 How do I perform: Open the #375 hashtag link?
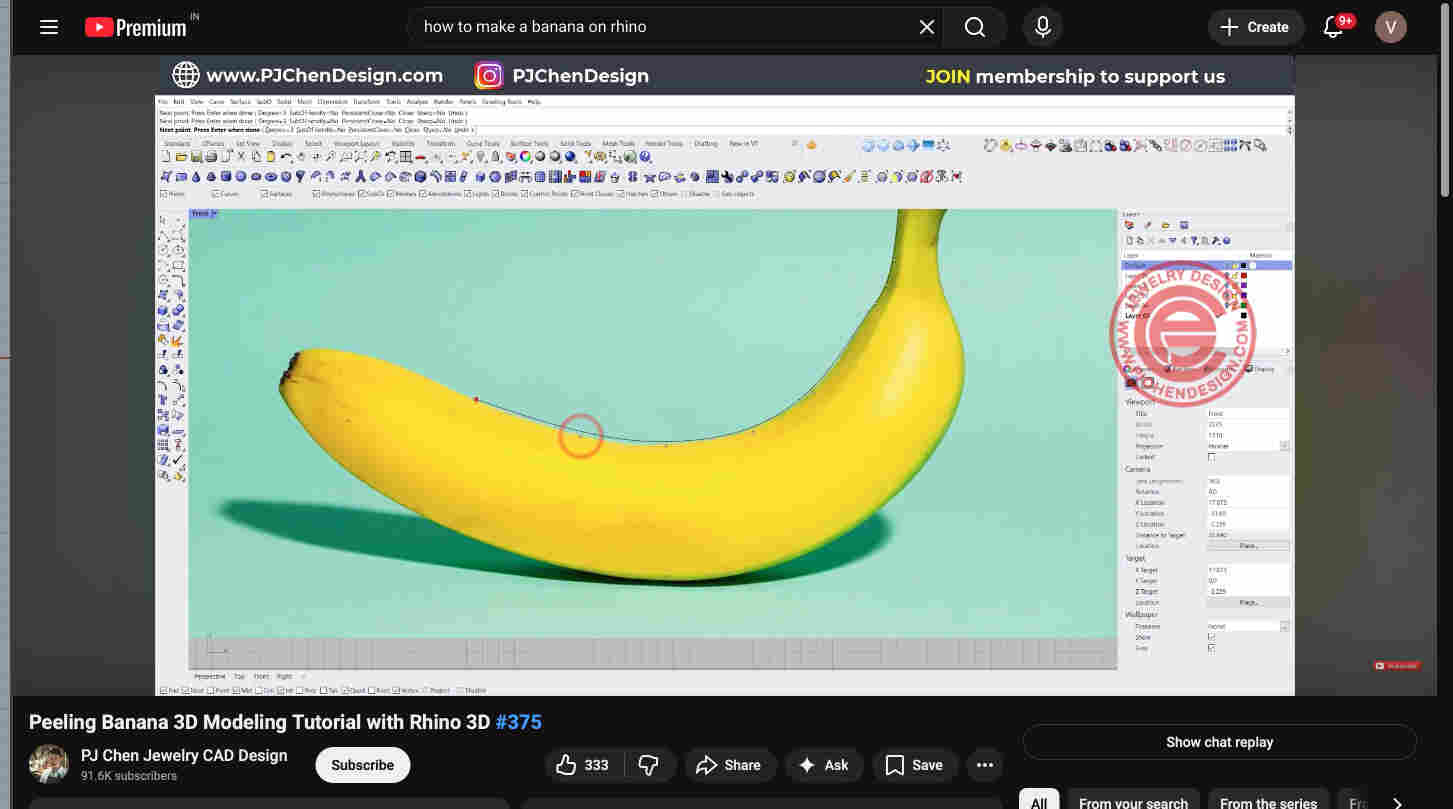(x=518, y=722)
